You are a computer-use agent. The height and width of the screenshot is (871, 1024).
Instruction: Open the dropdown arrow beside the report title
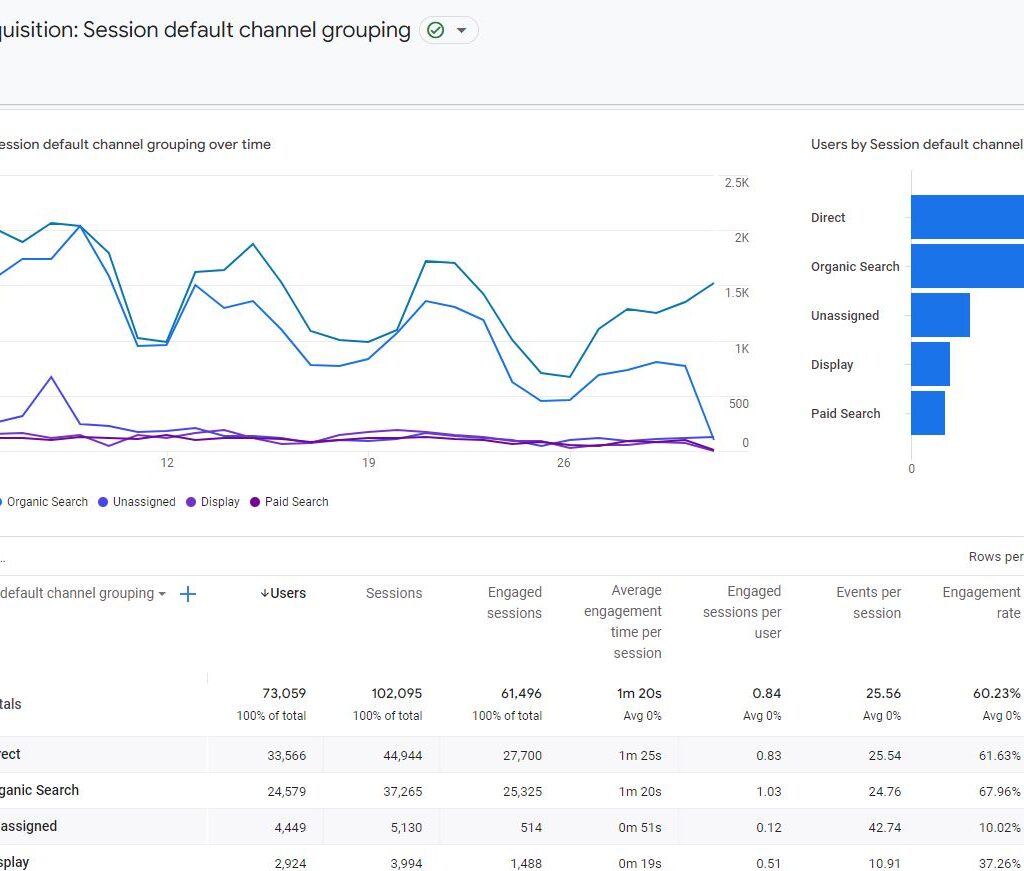click(x=461, y=31)
